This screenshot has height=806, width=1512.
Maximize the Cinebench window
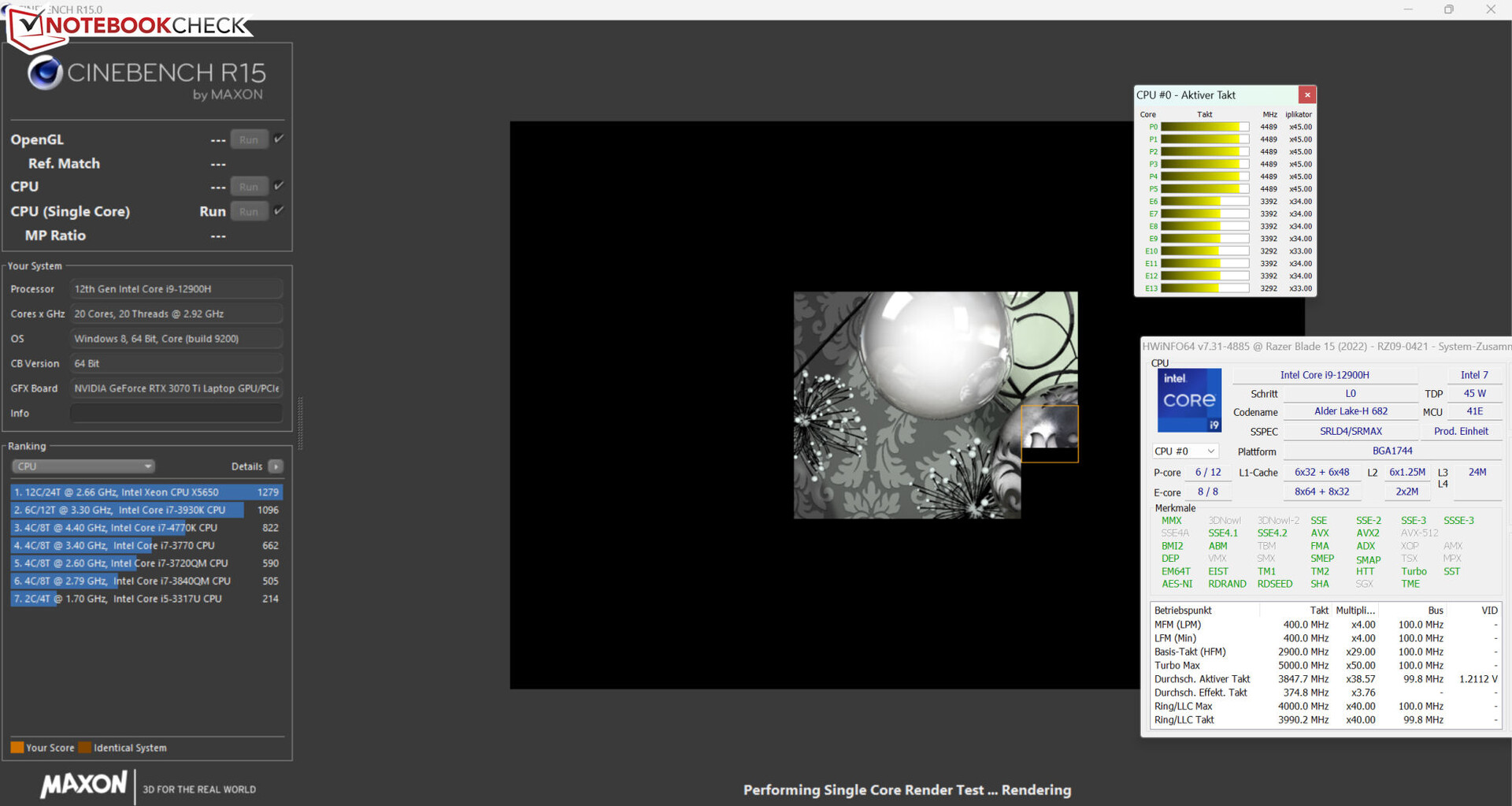pyautogui.click(x=1449, y=9)
